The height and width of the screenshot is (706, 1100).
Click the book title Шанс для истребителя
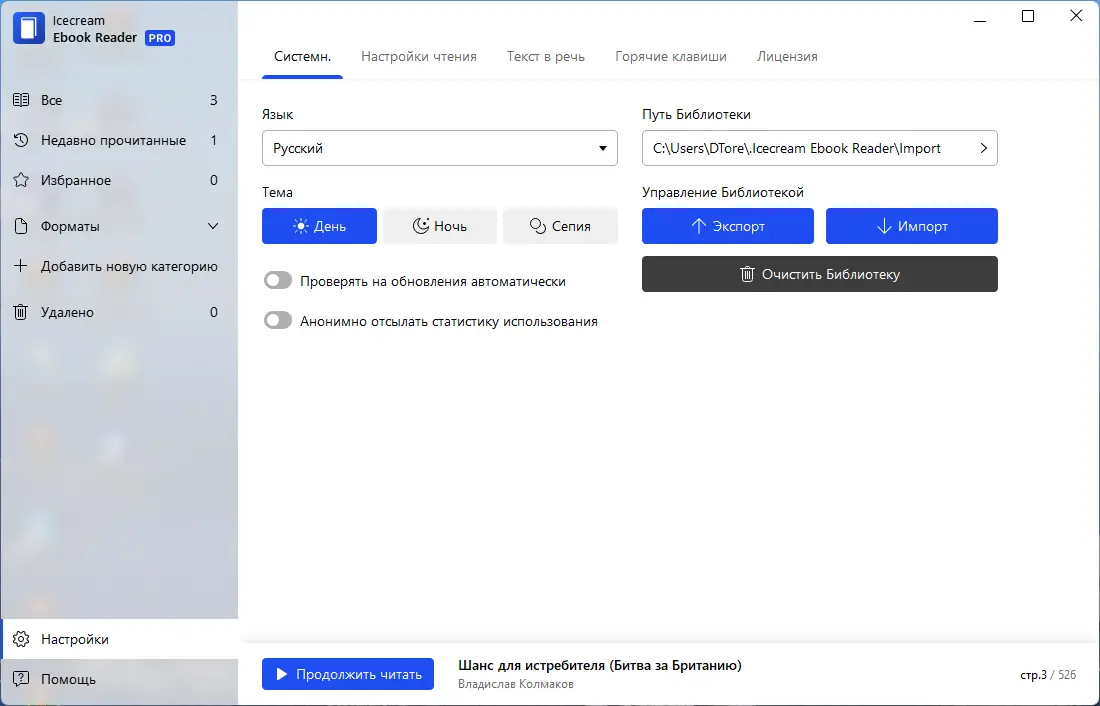pyautogui.click(x=600, y=665)
